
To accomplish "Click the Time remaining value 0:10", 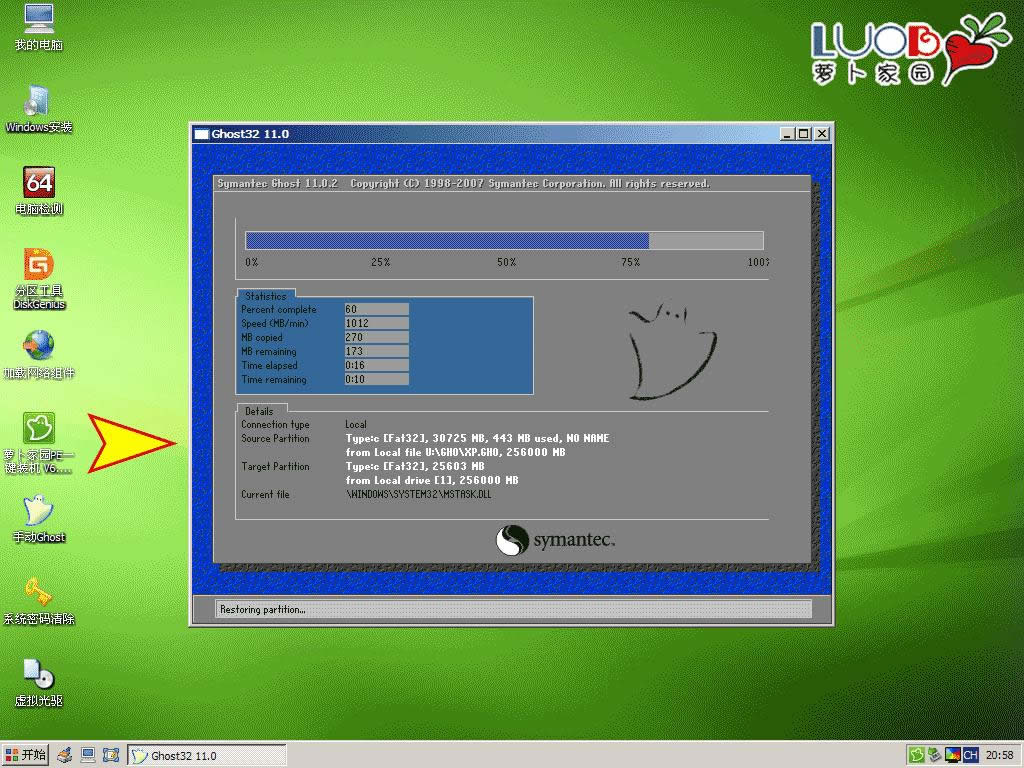I will click(376, 379).
